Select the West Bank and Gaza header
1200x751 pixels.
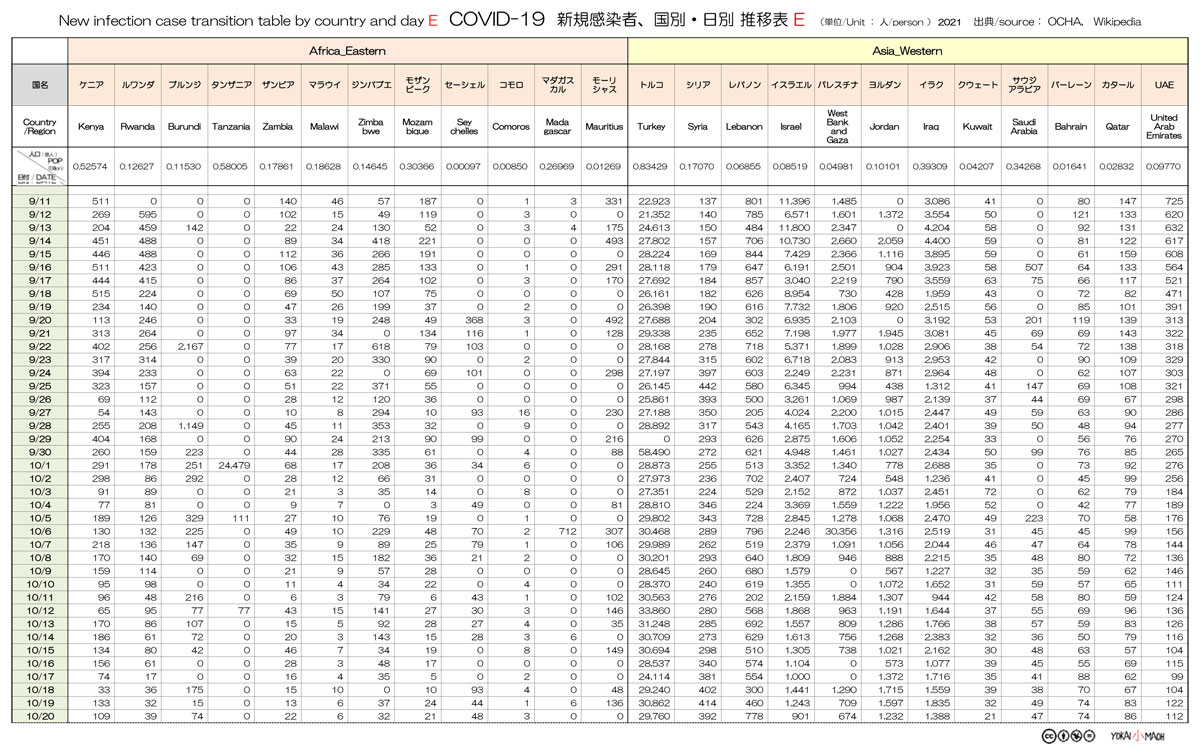tap(838, 127)
